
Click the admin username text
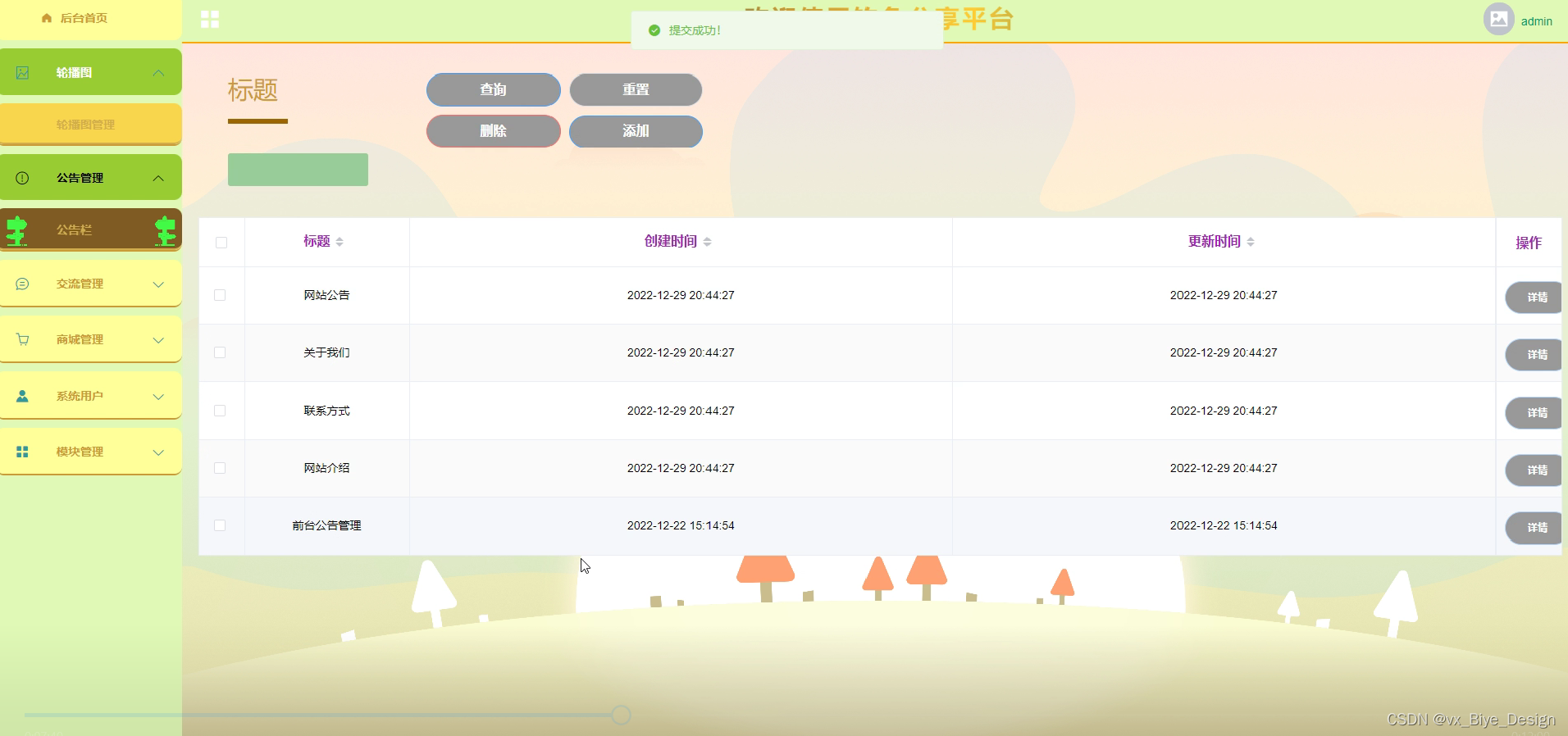[x=1536, y=21]
